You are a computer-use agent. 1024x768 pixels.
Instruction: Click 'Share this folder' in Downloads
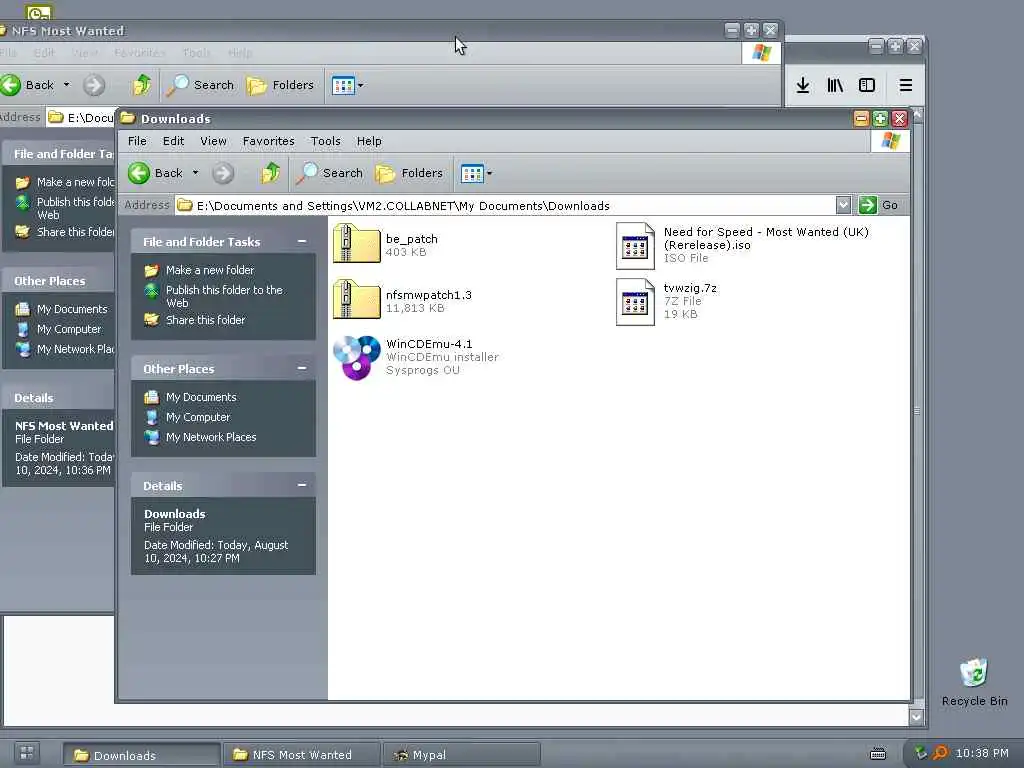[205, 320]
